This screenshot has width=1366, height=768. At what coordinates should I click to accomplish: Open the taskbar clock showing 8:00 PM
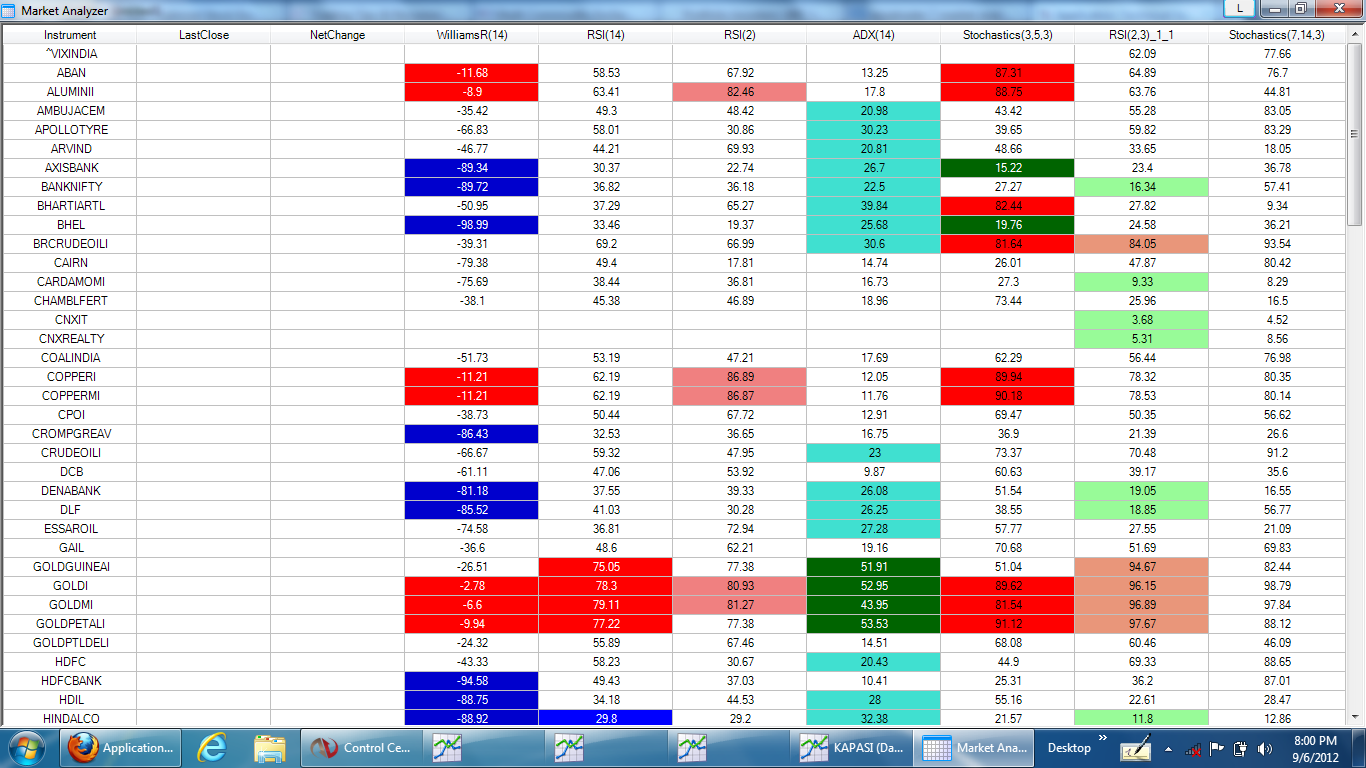pyautogui.click(x=1315, y=748)
